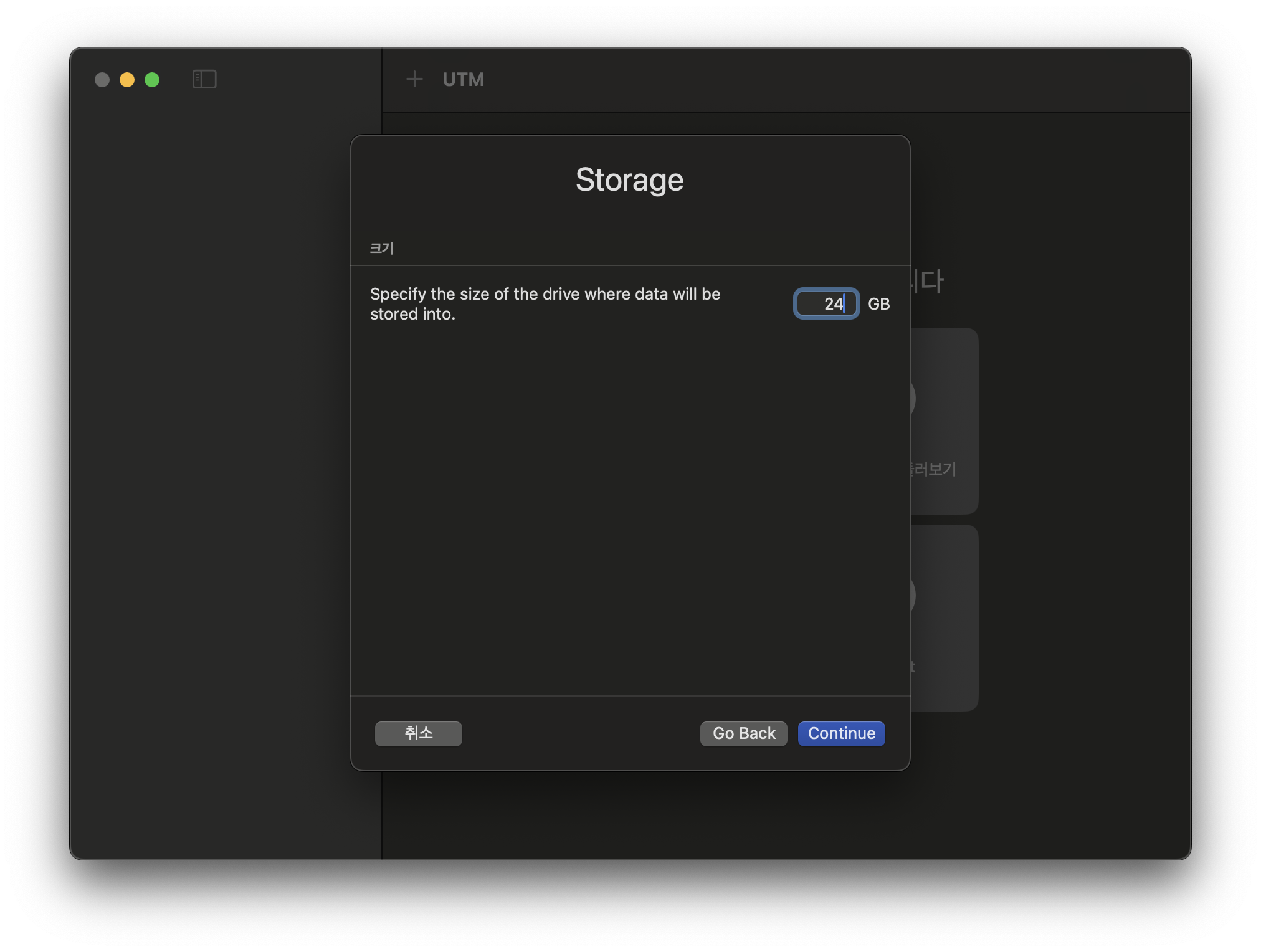
Task: Click the GB unit label
Action: 878,304
